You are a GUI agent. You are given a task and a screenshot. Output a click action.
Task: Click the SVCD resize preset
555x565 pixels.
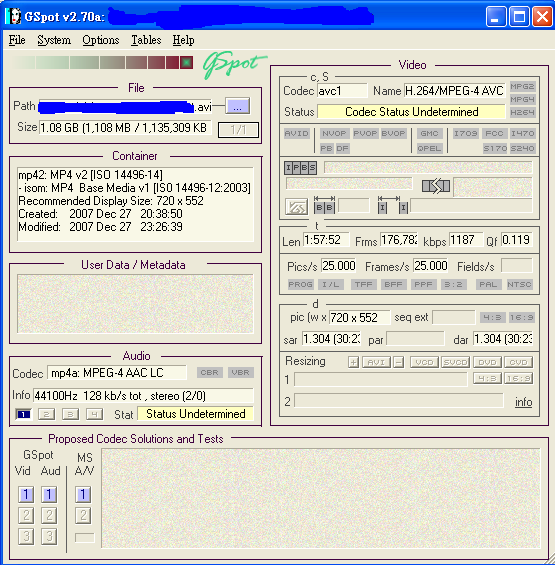(456, 362)
